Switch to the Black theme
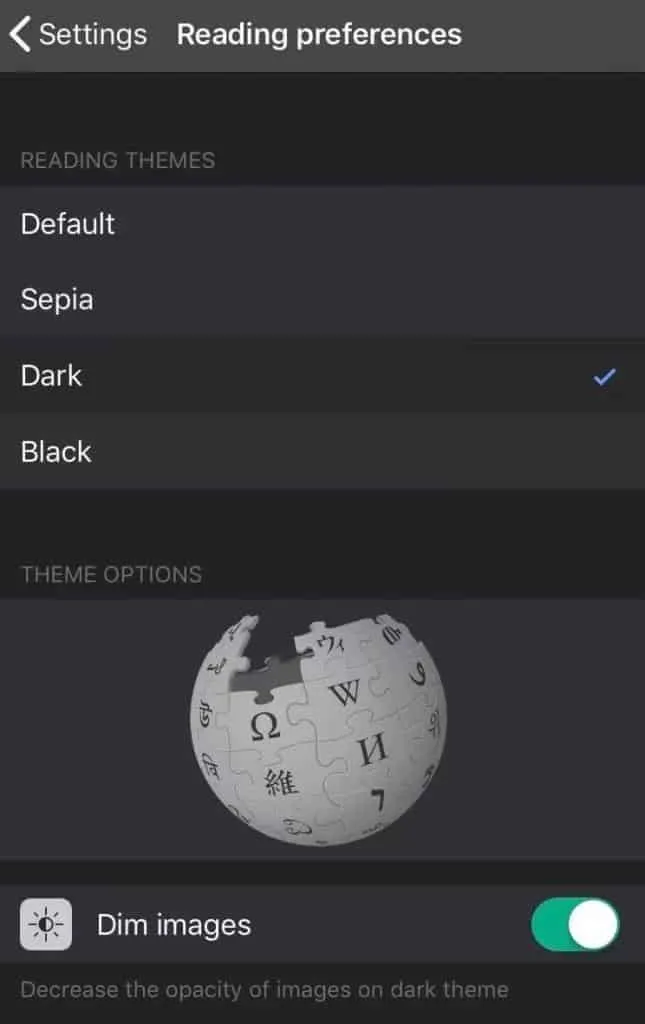The height and width of the screenshot is (1024, 645). coord(322,451)
